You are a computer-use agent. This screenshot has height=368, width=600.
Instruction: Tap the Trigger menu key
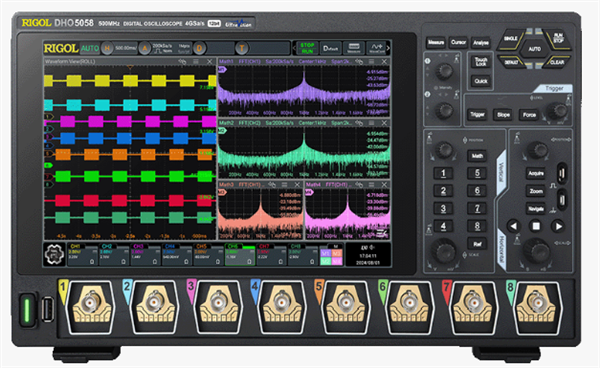click(x=477, y=114)
